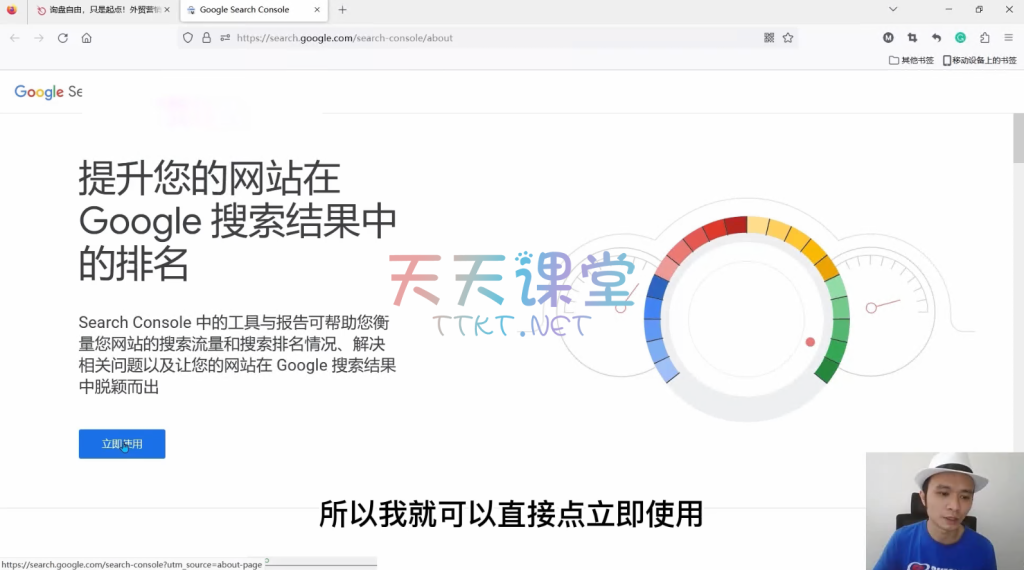The image size is (1024, 570).
Task: Open a new tab with plus button
Action: (x=342, y=10)
